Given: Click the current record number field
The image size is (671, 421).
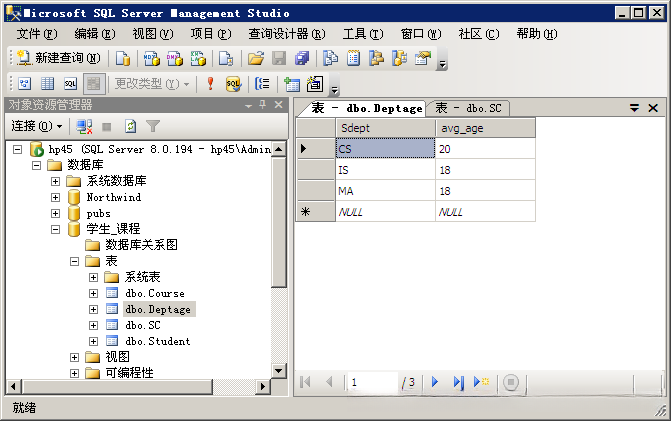Looking at the screenshot, I should pyautogui.click(x=373, y=382).
